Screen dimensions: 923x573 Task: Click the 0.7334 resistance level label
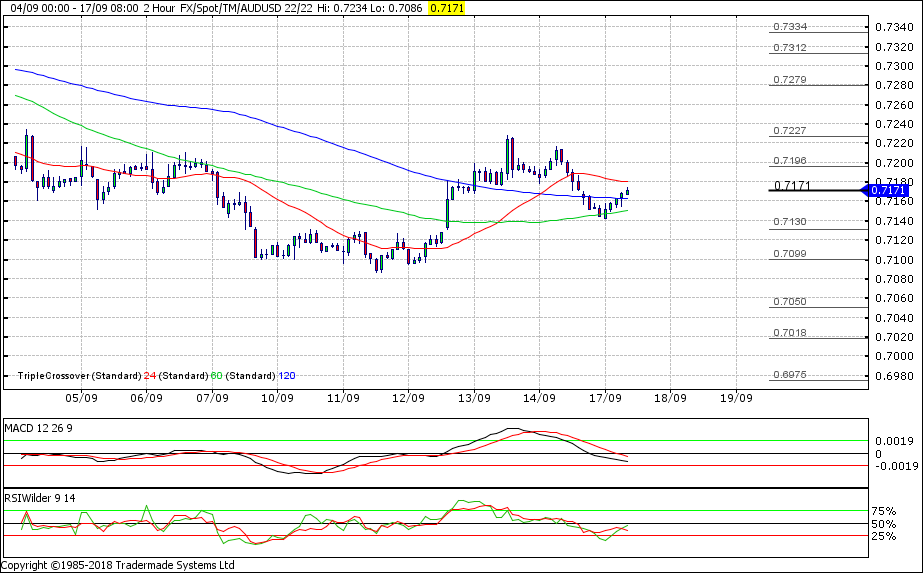tap(790, 27)
